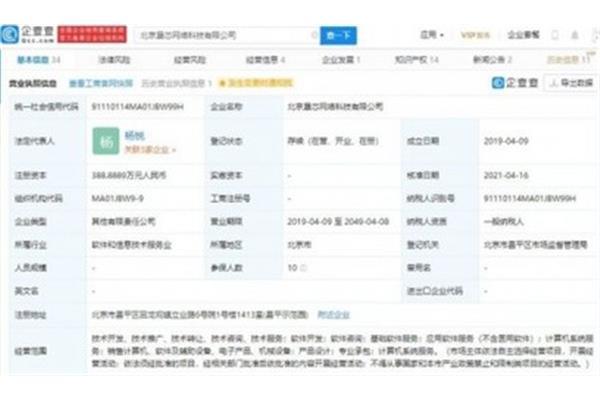The image size is (600, 400).
Task: Select the region value 北京市
Action: (299, 245)
